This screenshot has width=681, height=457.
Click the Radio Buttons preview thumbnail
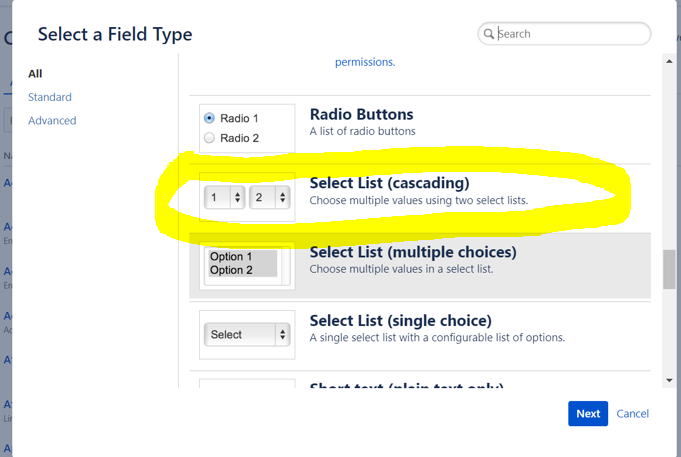247,128
